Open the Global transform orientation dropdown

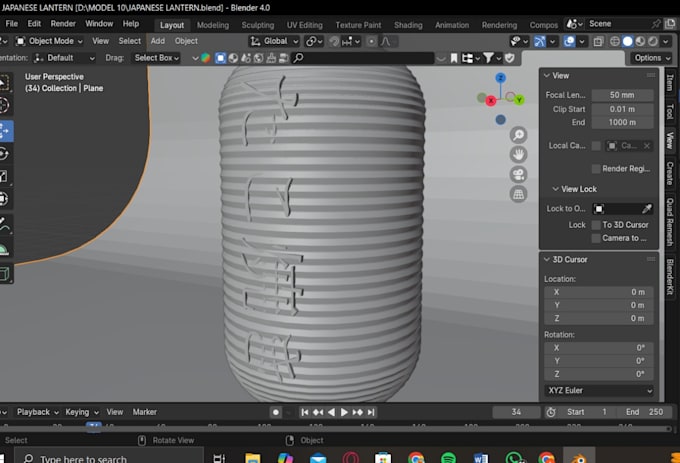click(x=274, y=41)
